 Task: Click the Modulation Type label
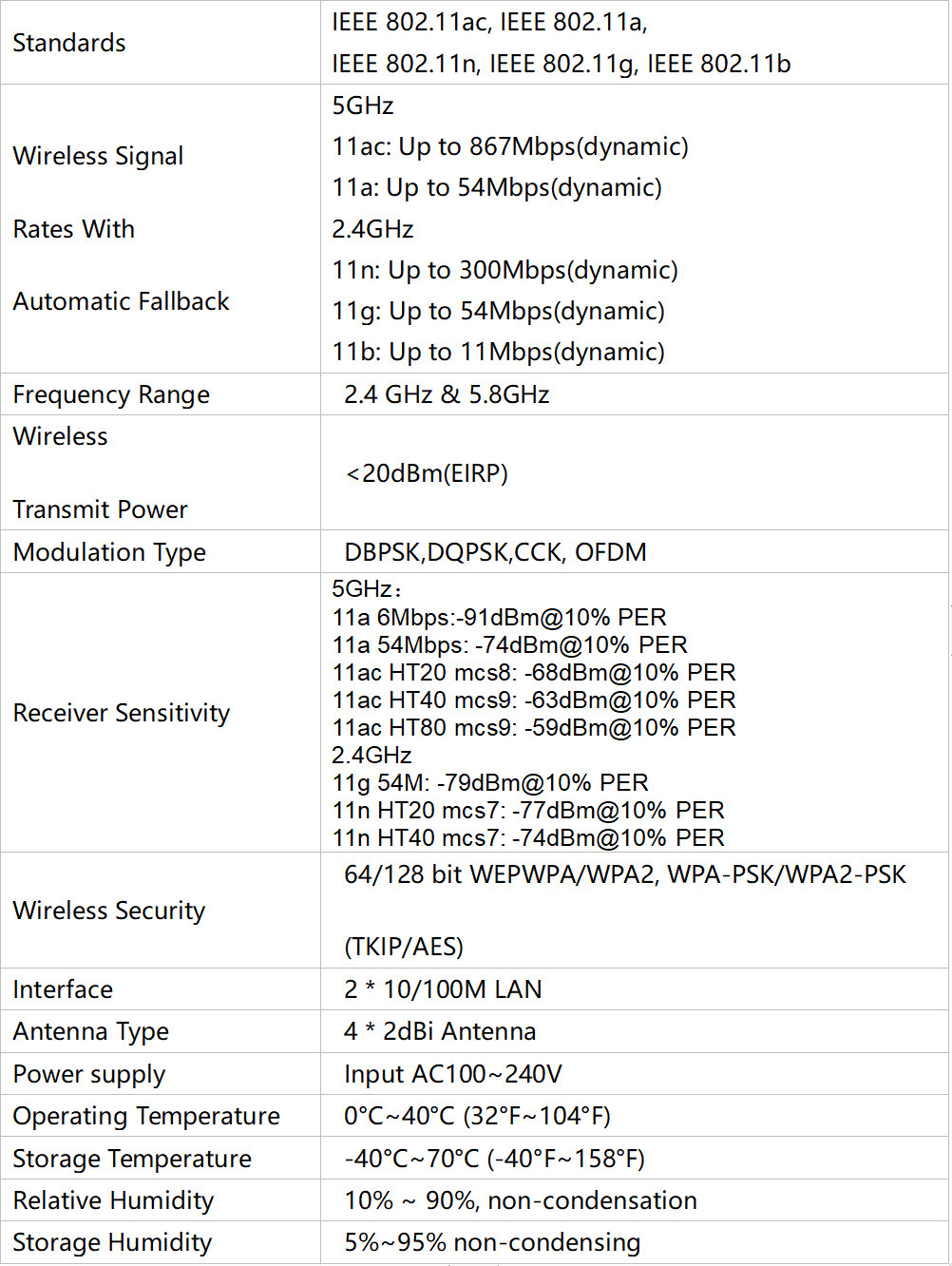pyautogui.click(x=109, y=552)
